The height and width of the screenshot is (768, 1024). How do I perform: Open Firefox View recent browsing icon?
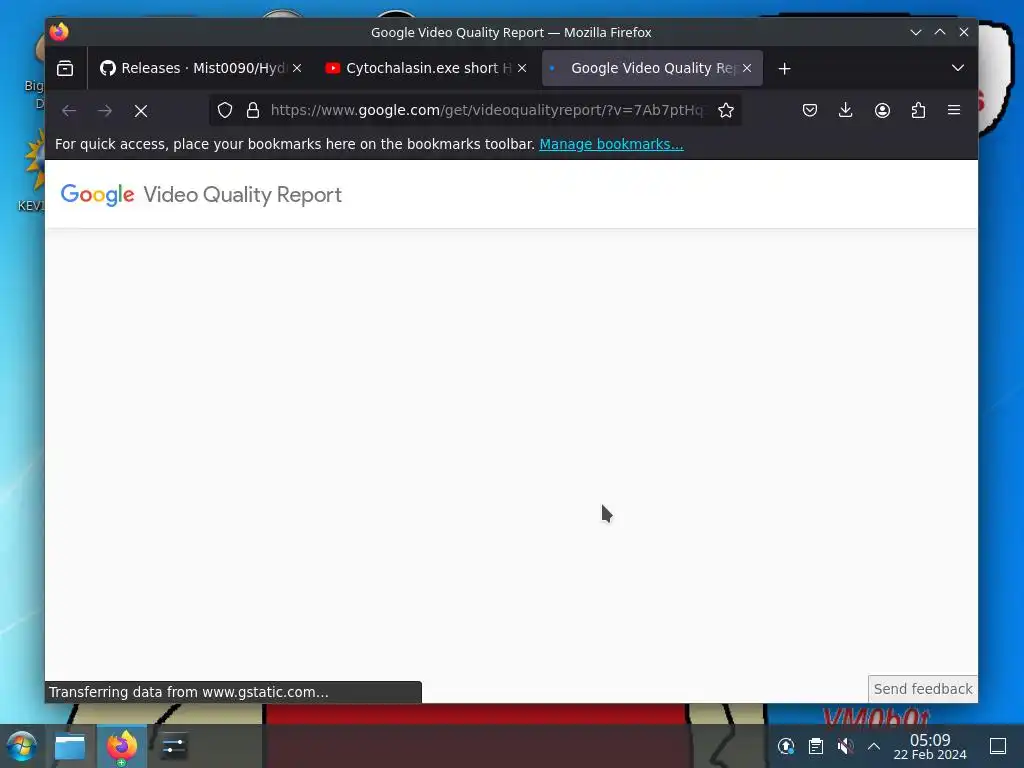tap(65, 68)
